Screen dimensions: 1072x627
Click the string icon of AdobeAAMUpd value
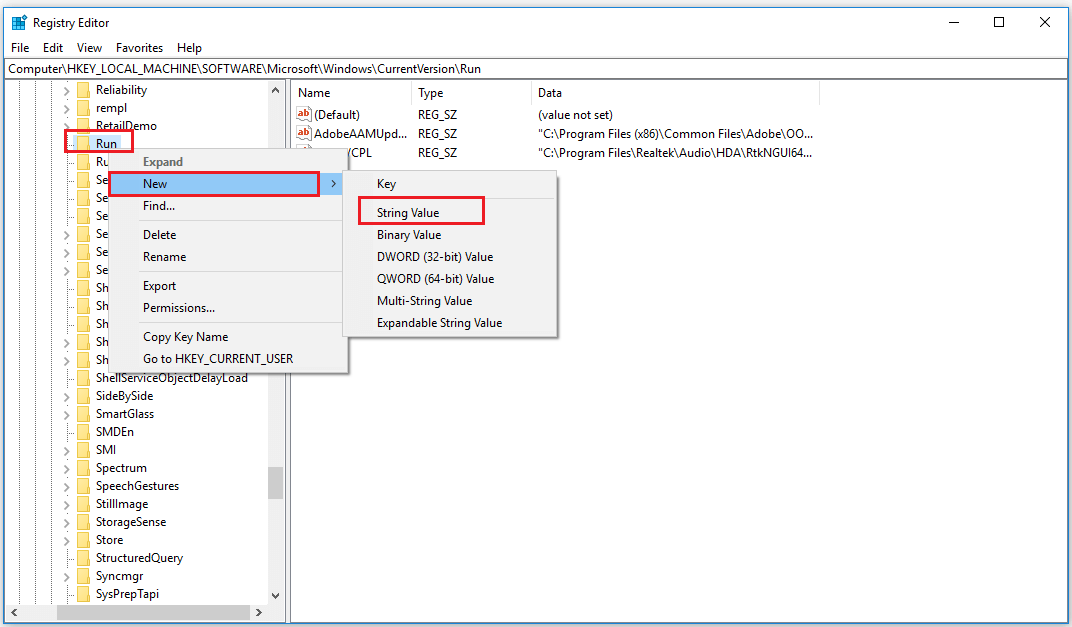click(304, 133)
